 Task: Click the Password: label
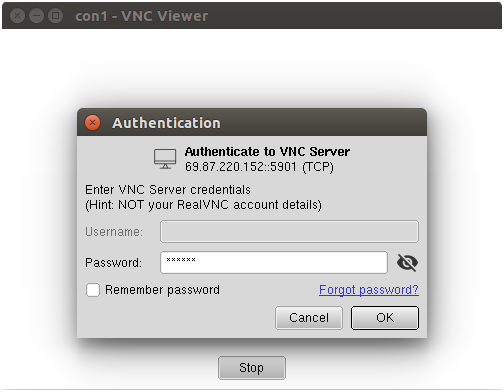click(x=113, y=263)
